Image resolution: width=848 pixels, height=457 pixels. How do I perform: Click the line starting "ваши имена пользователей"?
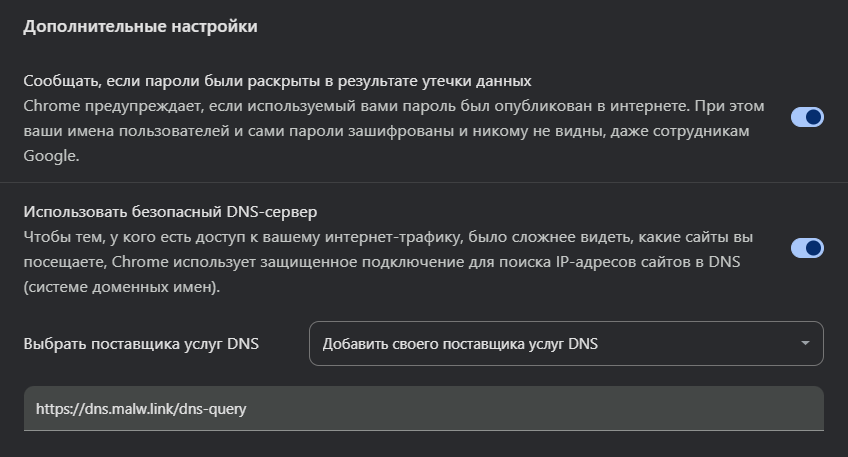[380, 131]
